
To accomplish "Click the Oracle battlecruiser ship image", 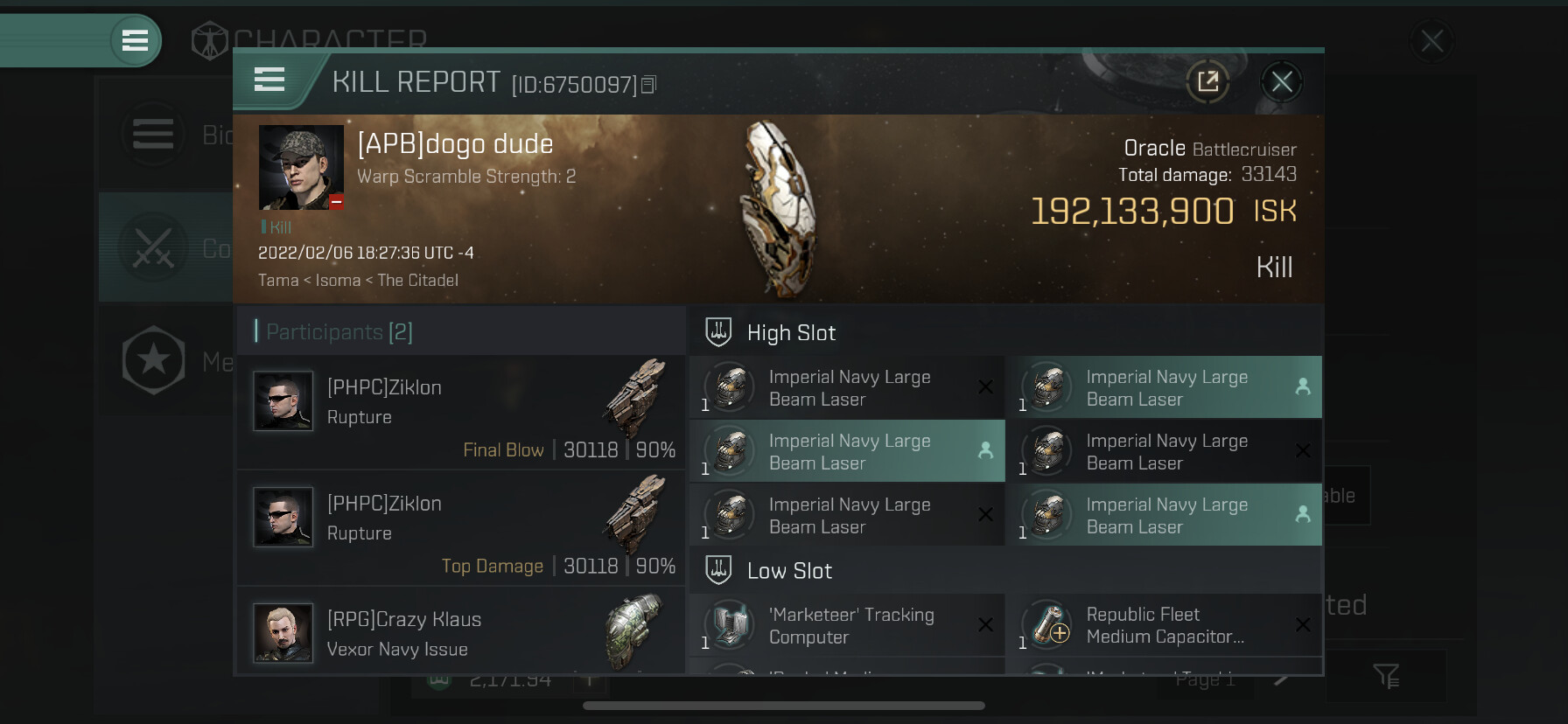I will coord(779,210).
